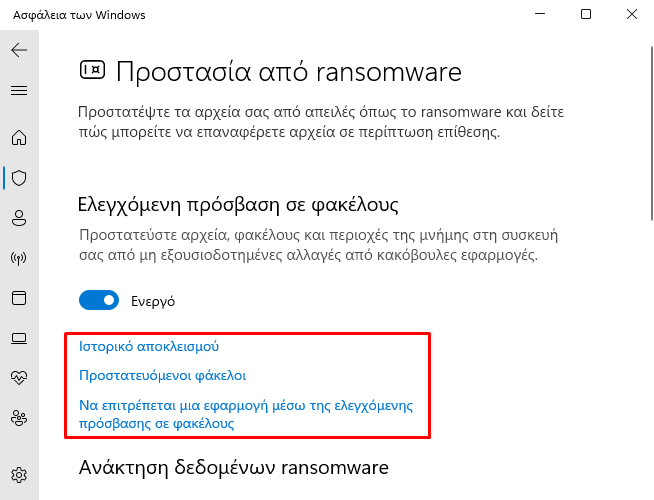Click Να επιτρέπεται μια εφαρμογή link
The height and width of the screenshot is (500, 654).
(x=246, y=414)
